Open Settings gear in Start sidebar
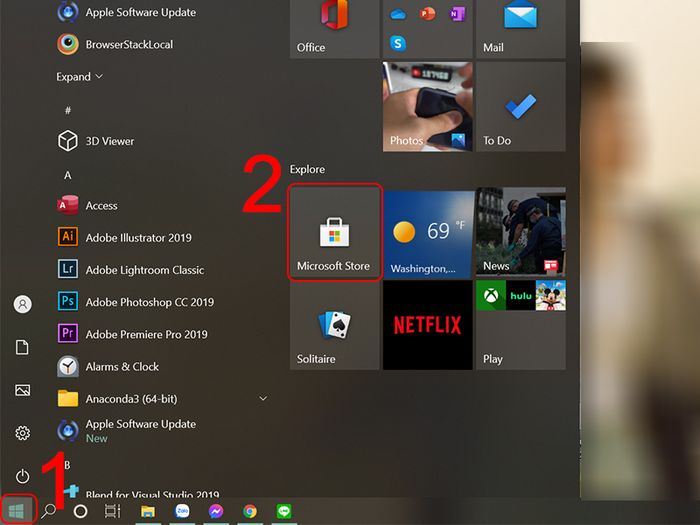 (22, 433)
